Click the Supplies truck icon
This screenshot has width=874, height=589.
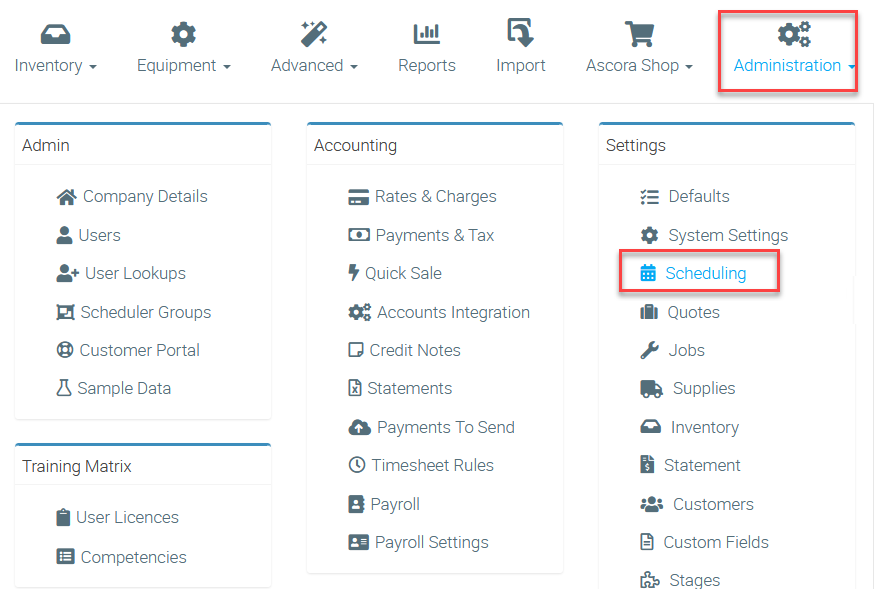pyautogui.click(x=651, y=388)
